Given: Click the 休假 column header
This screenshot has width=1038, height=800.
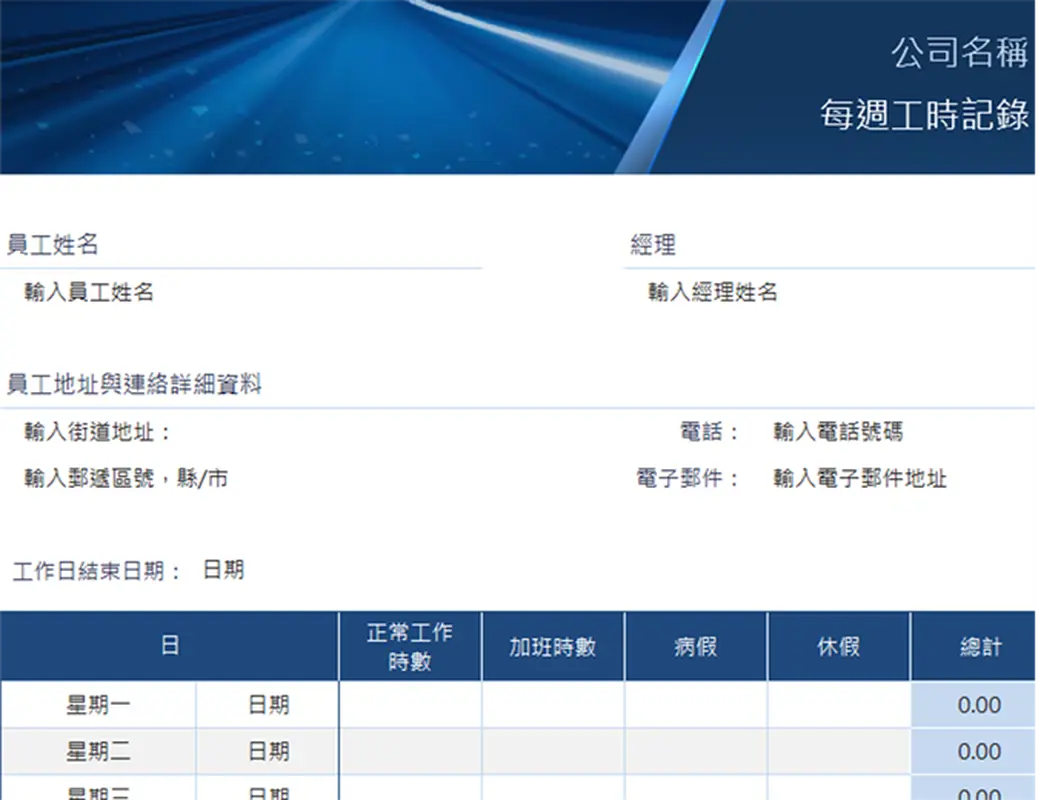Looking at the screenshot, I should pos(837,646).
